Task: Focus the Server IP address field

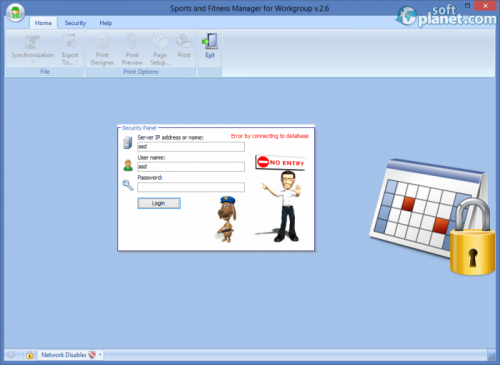Action: pyautogui.click(x=191, y=147)
